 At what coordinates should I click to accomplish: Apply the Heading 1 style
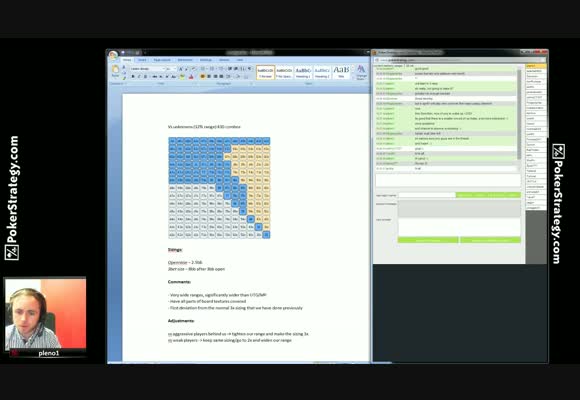point(303,72)
